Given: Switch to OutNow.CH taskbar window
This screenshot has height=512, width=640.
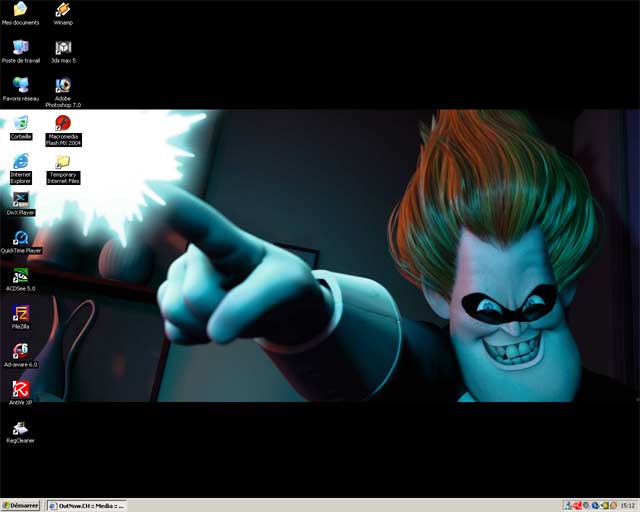Looking at the screenshot, I should click(87, 505).
